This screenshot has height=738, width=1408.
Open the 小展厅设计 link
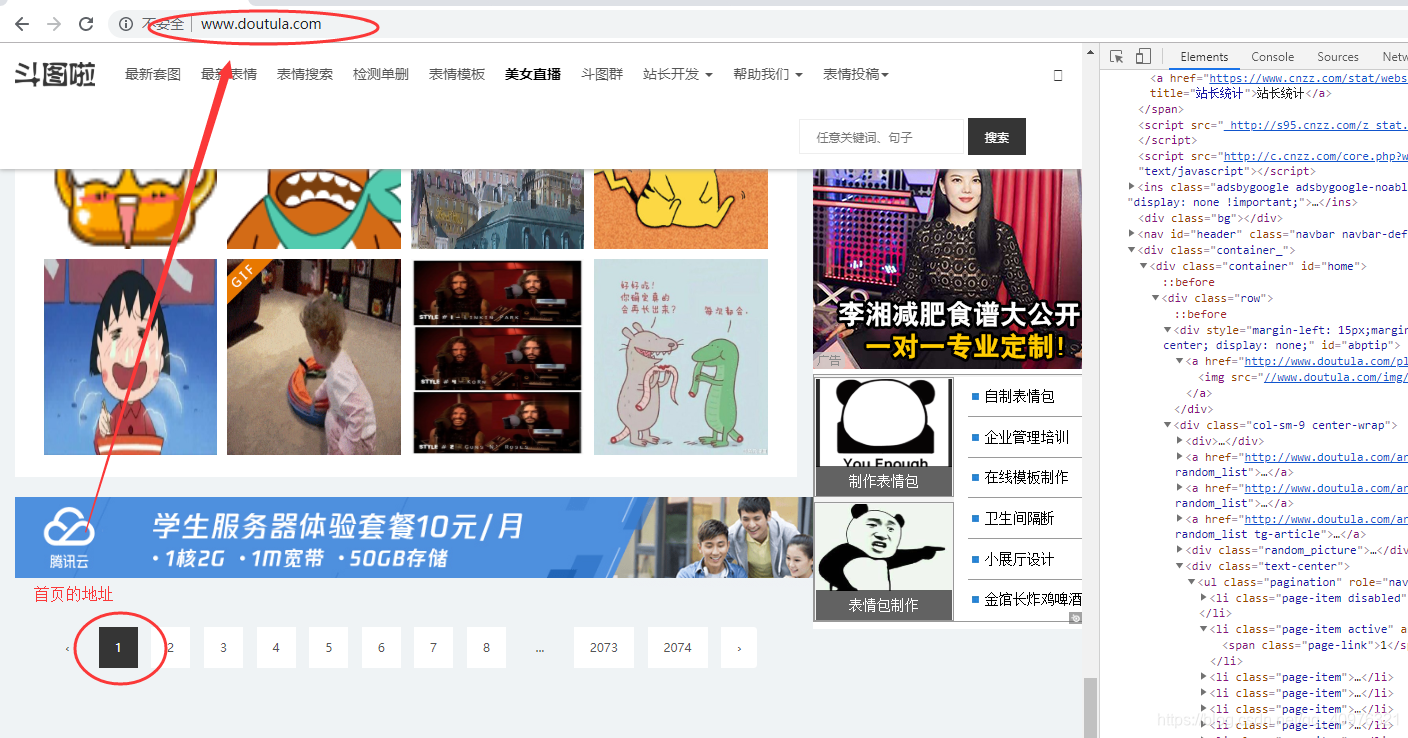[x=1019, y=559]
